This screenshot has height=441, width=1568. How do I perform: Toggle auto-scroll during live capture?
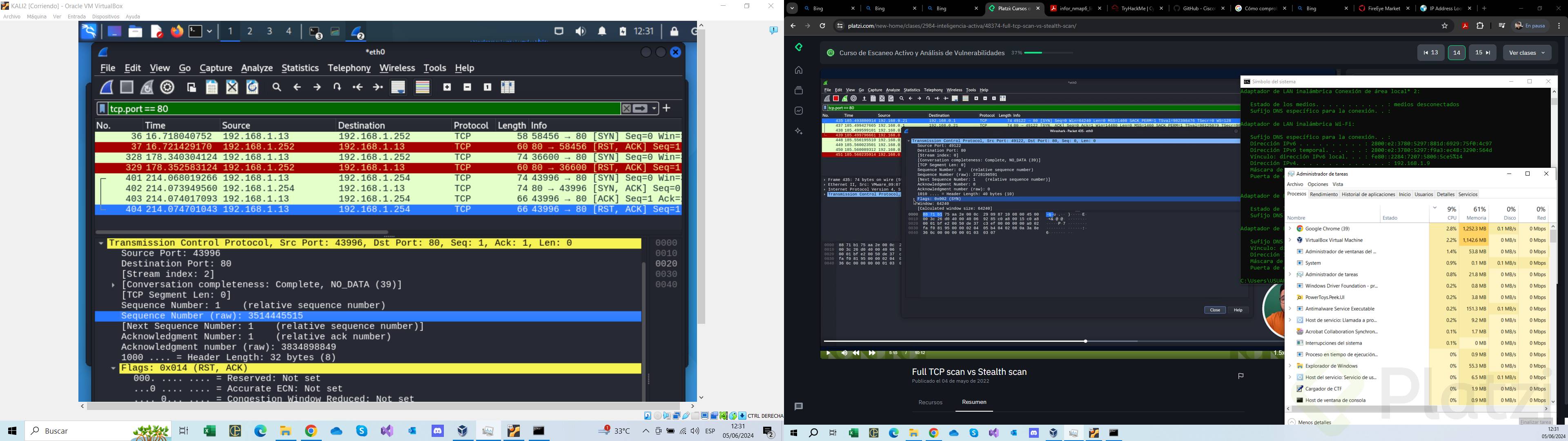[x=398, y=87]
